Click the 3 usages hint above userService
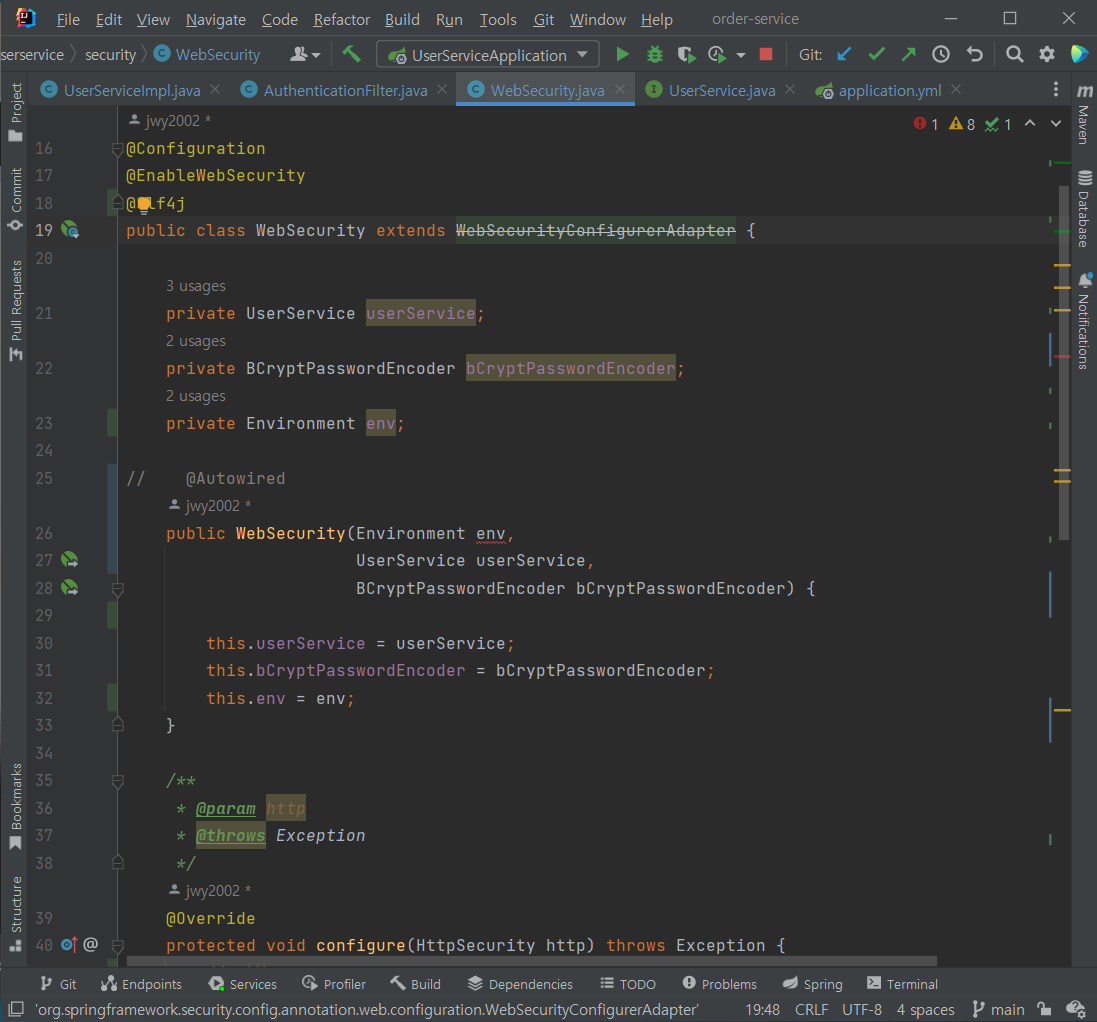 point(196,286)
